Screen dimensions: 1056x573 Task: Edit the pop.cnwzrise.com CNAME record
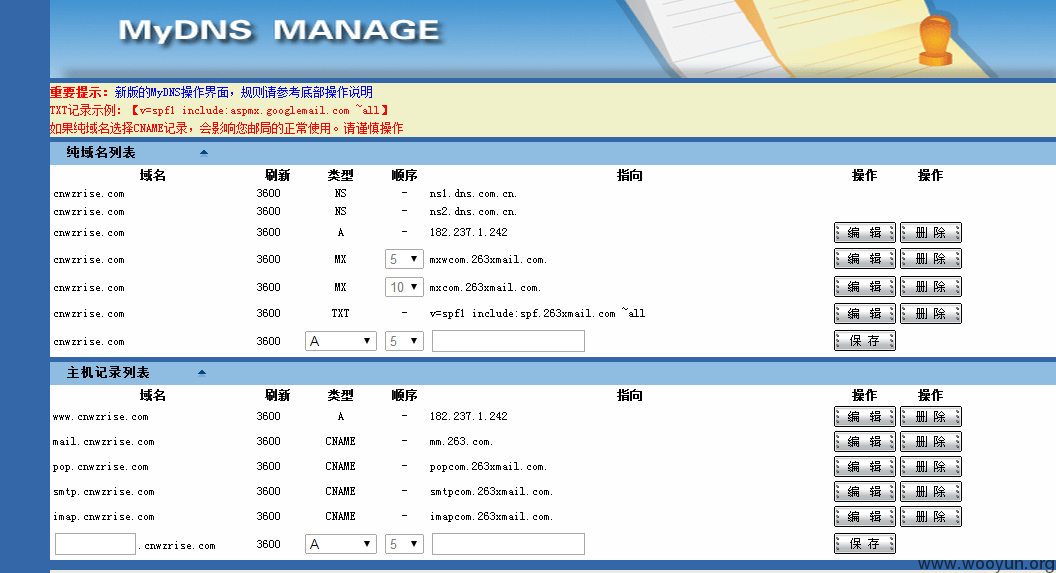pyautogui.click(x=865, y=467)
